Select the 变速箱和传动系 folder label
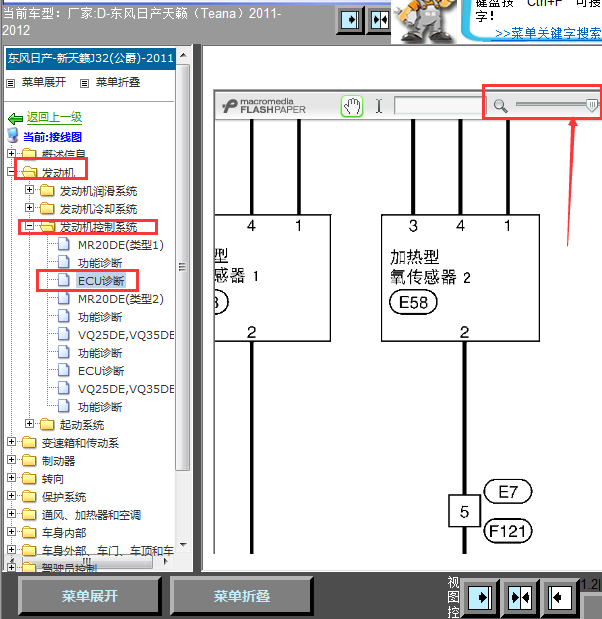The image size is (602, 619). click(80, 443)
